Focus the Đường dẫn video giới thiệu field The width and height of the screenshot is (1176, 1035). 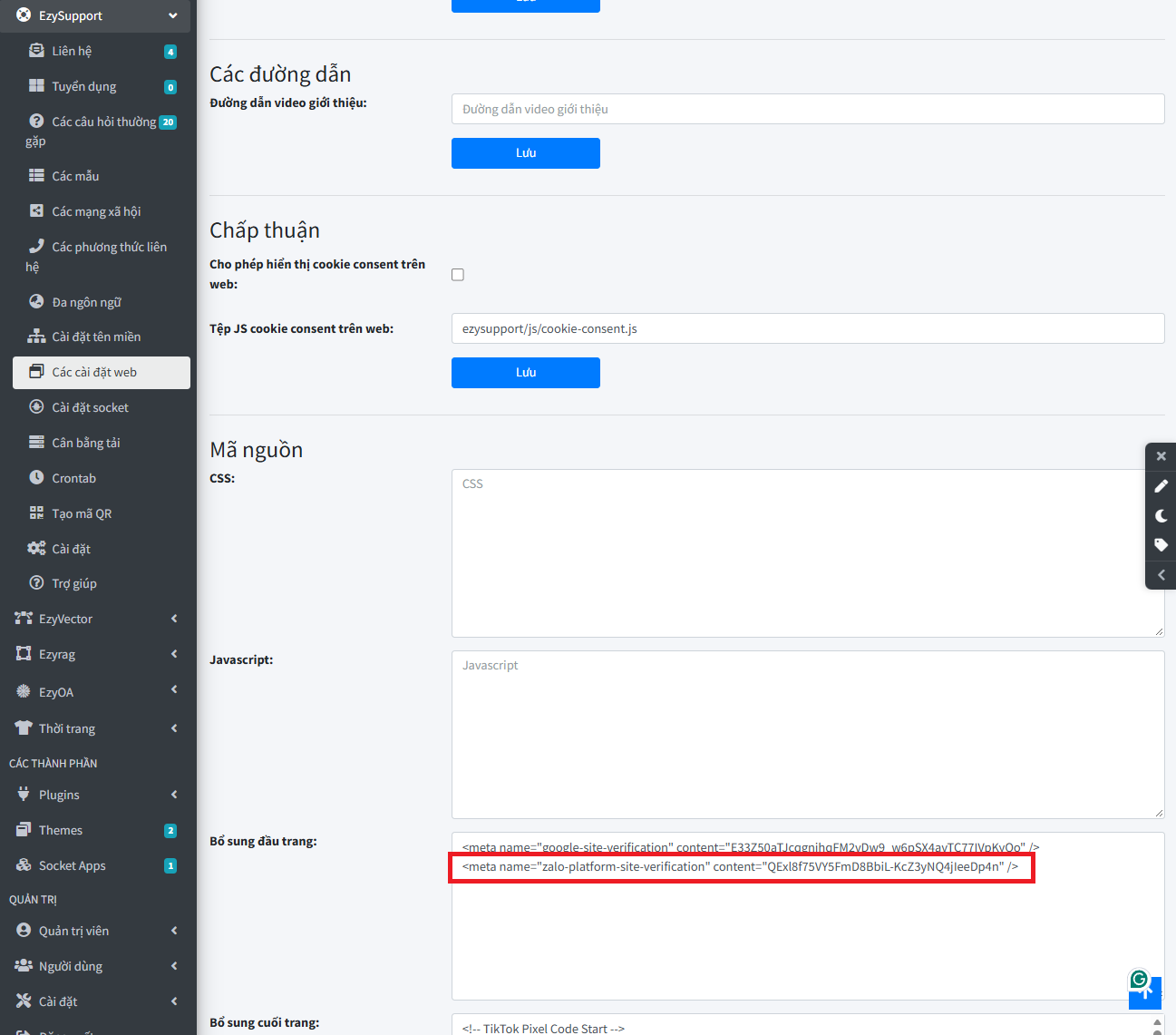pyautogui.click(x=808, y=109)
